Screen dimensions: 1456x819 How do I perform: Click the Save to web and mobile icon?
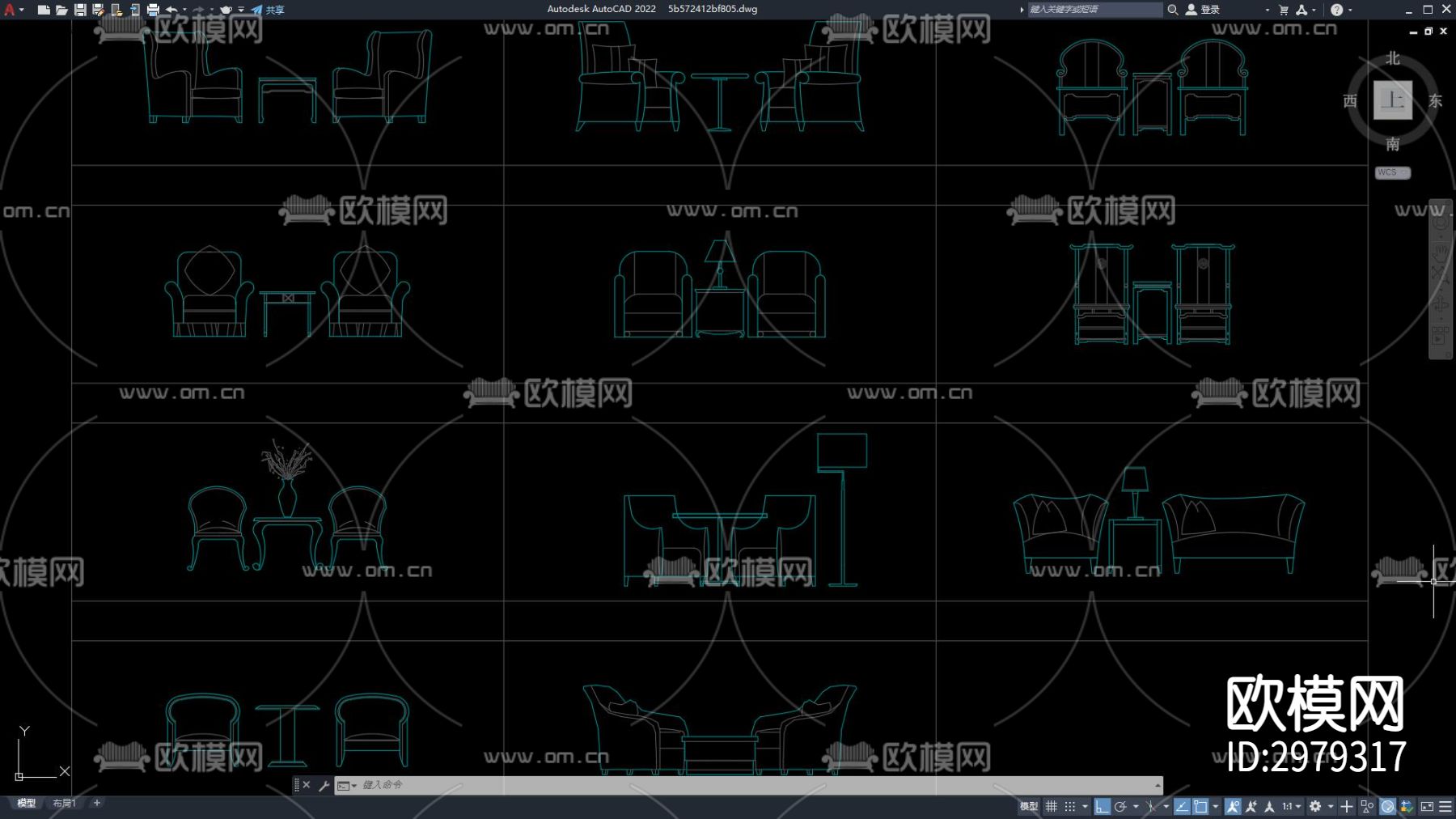(x=134, y=10)
